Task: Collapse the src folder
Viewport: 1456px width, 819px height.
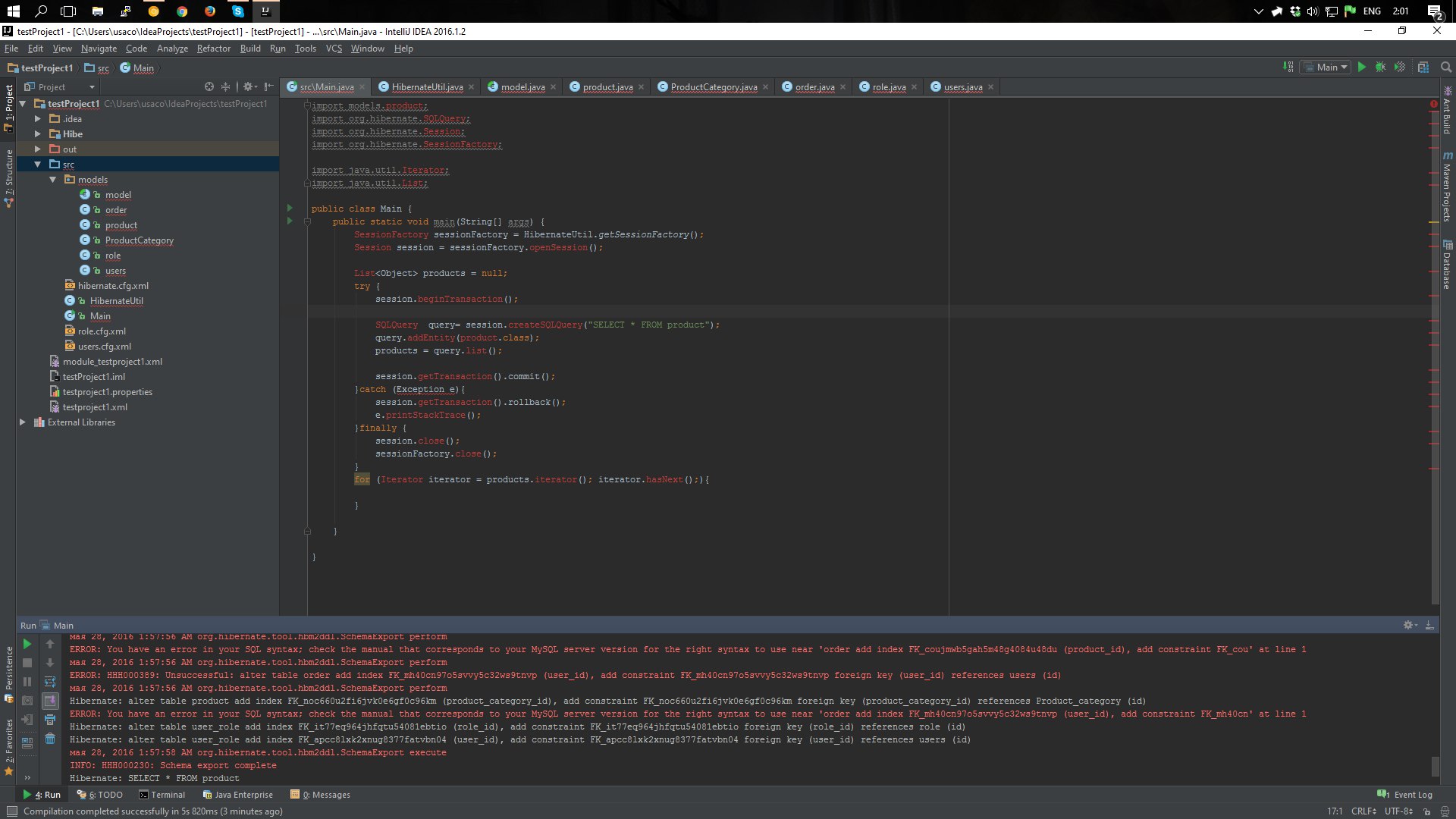Action: tap(37, 164)
